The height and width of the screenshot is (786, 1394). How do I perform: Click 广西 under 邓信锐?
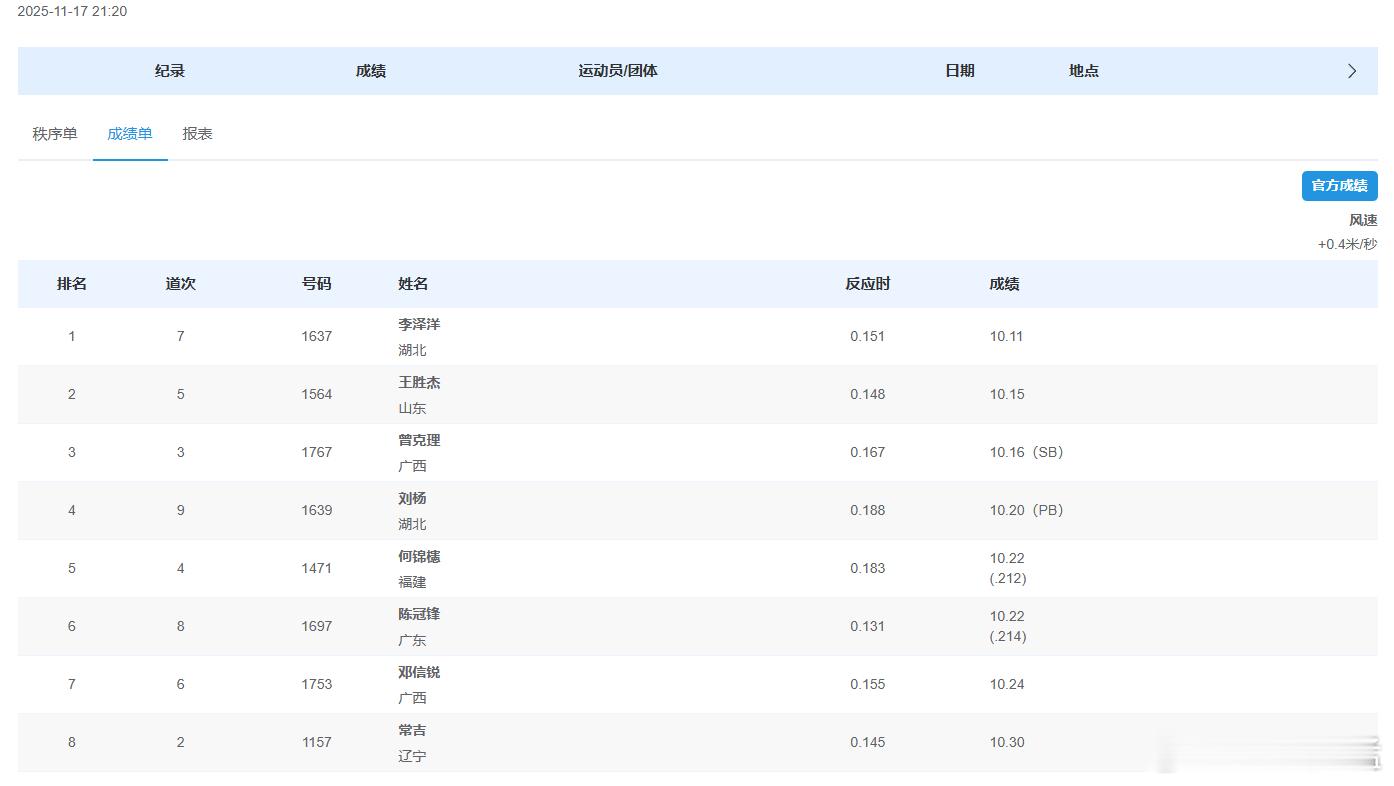pyautogui.click(x=412, y=698)
